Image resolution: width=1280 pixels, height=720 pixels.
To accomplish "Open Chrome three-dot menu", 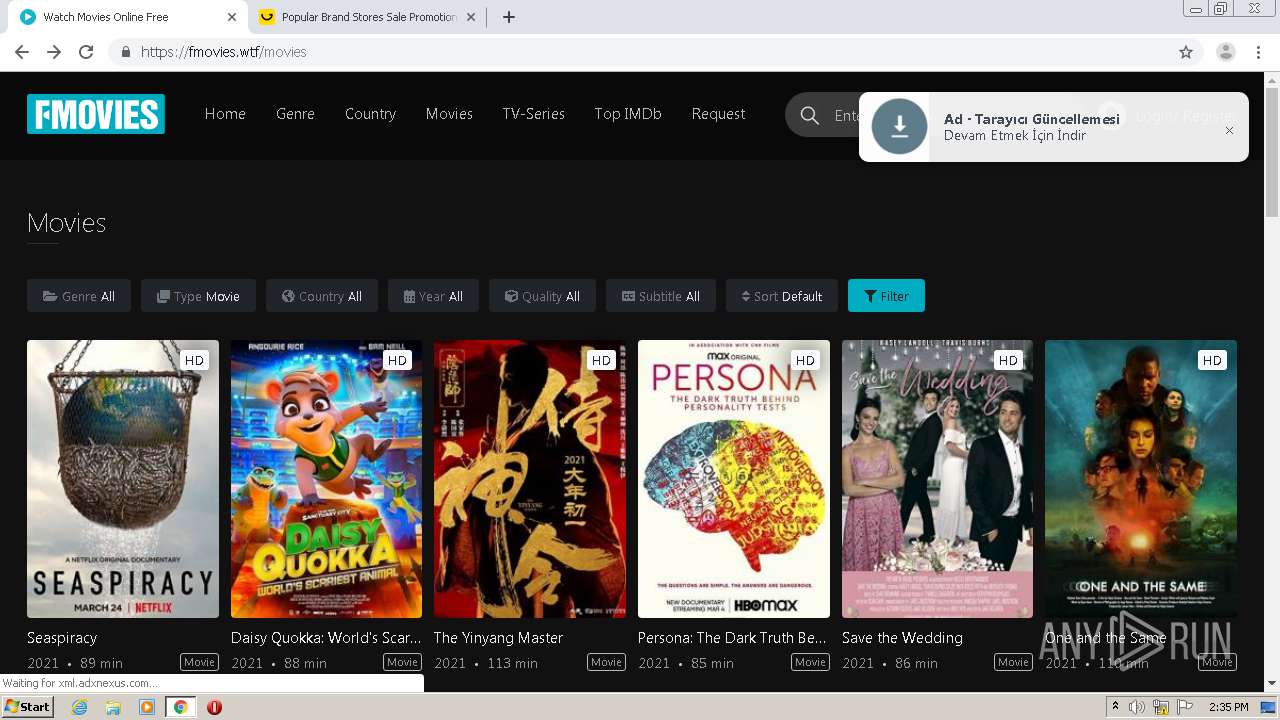I will pyautogui.click(x=1259, y=52).
